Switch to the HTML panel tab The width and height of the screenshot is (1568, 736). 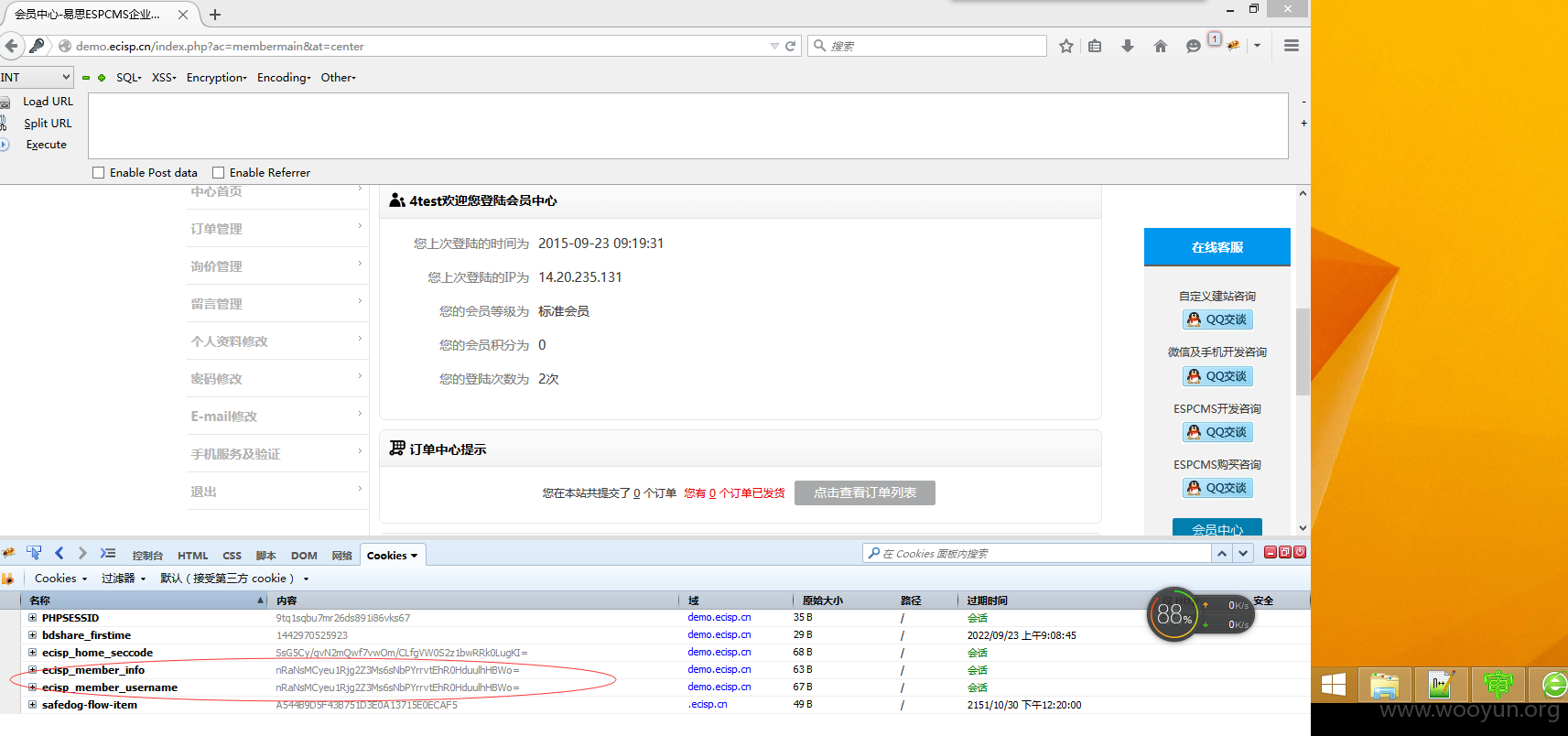192,556
